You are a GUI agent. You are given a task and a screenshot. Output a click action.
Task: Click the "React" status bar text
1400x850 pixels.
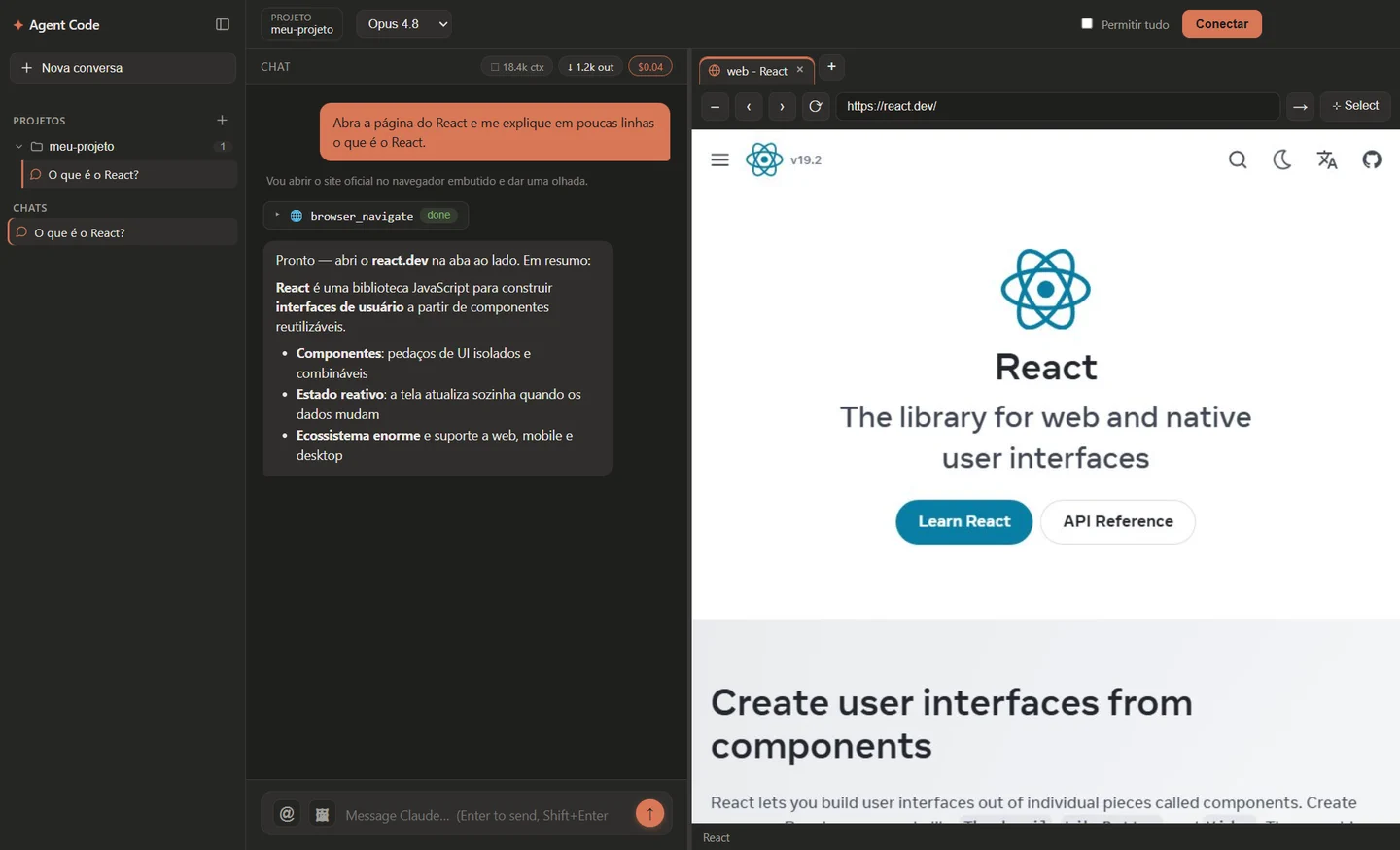(717, 837)
